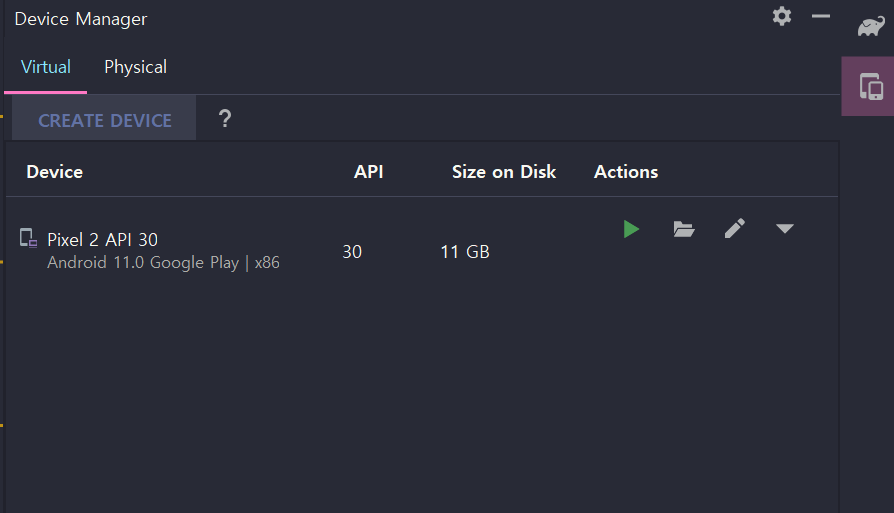Open the help question mark
The width and height of the screenshot is (894, 513).
click(225, 119)
